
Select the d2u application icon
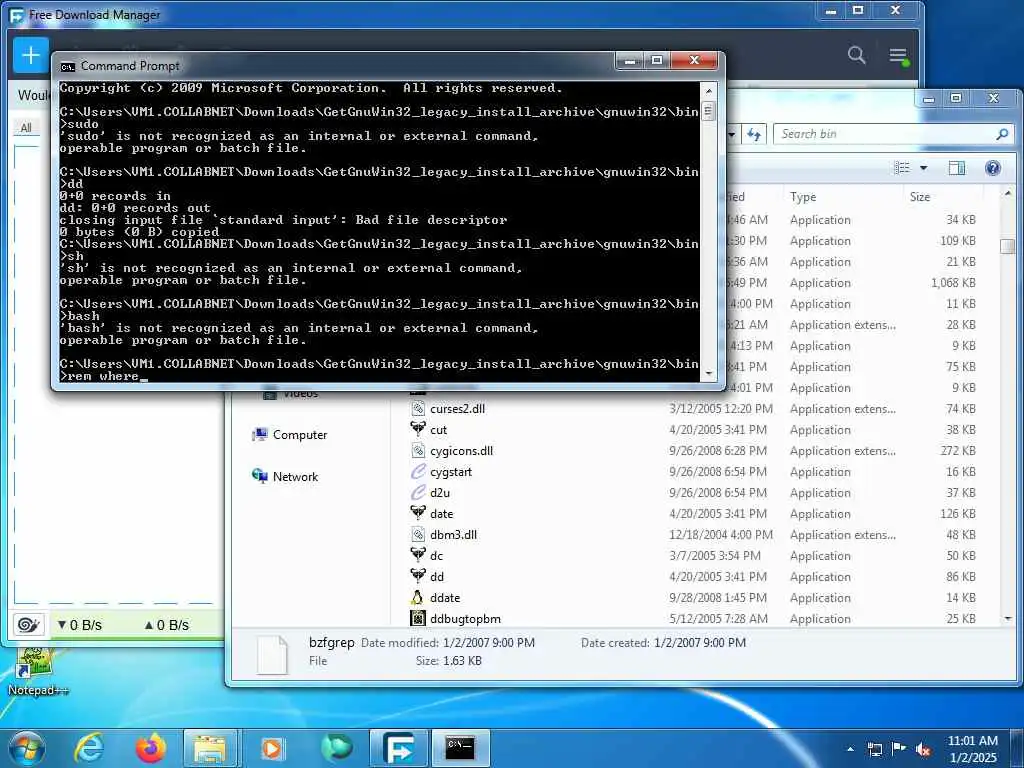(418, 492)
